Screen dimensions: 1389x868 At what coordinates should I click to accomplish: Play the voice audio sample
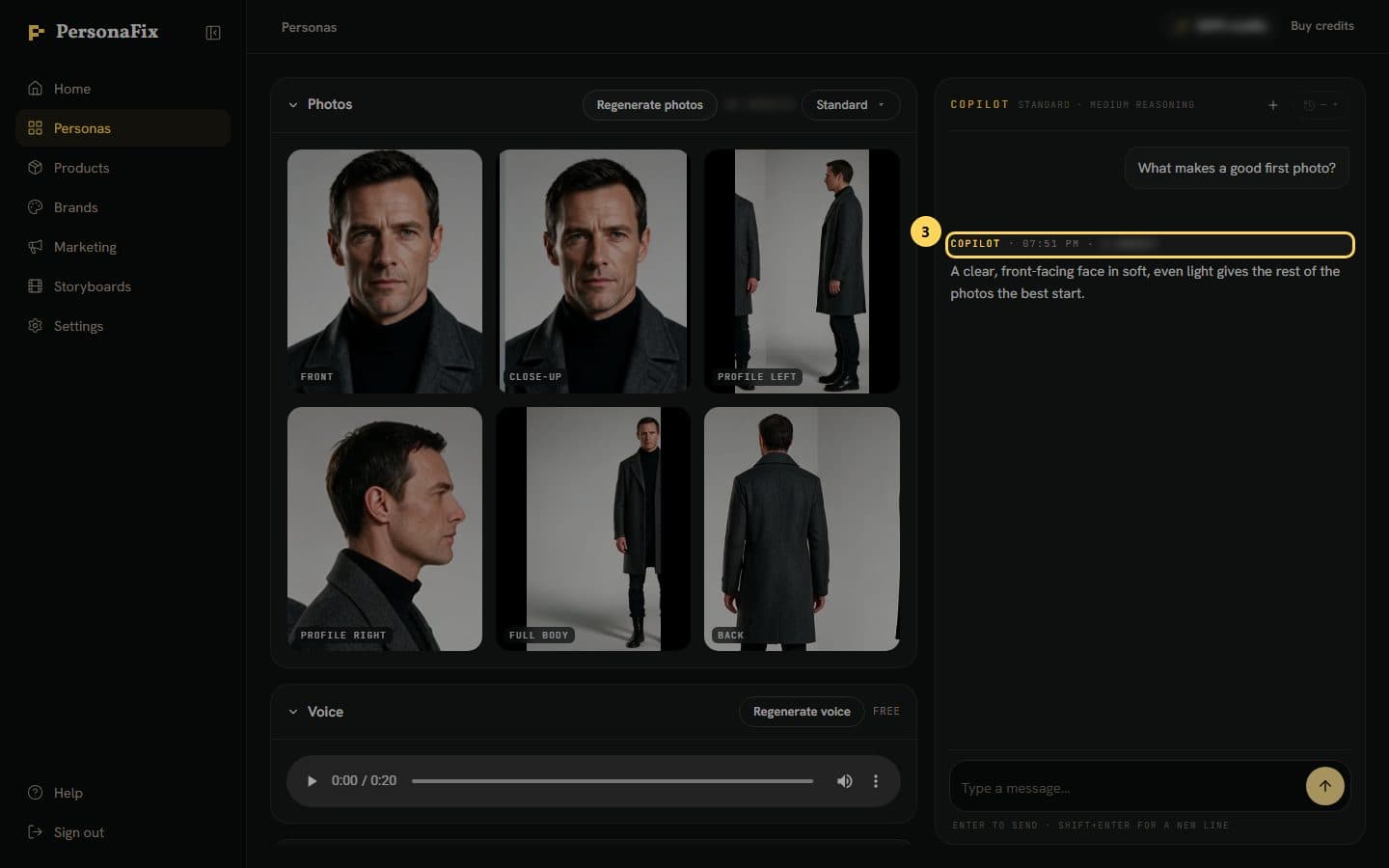pos(312,781)
